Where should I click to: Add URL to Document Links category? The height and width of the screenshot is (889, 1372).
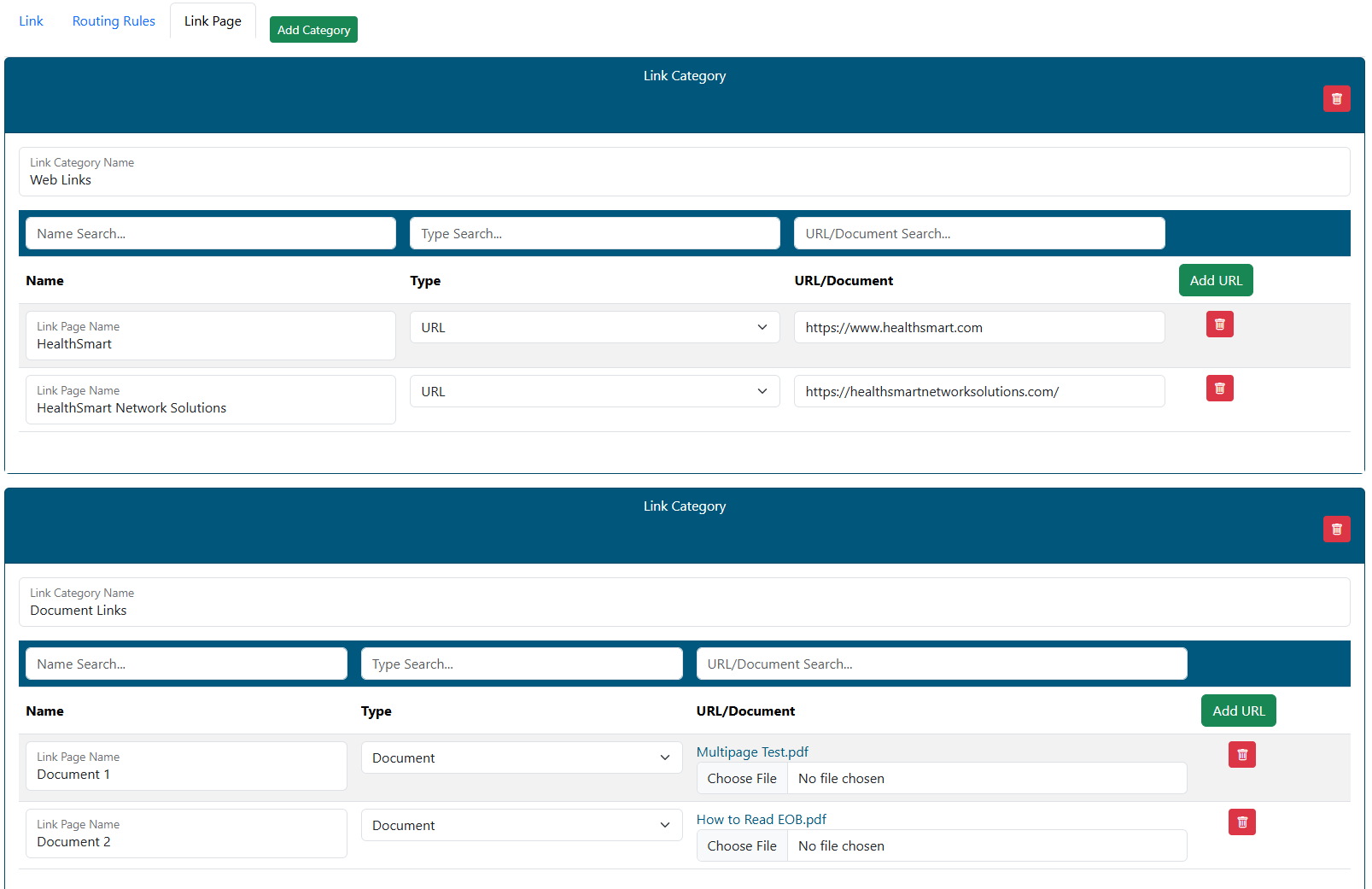1238,711
